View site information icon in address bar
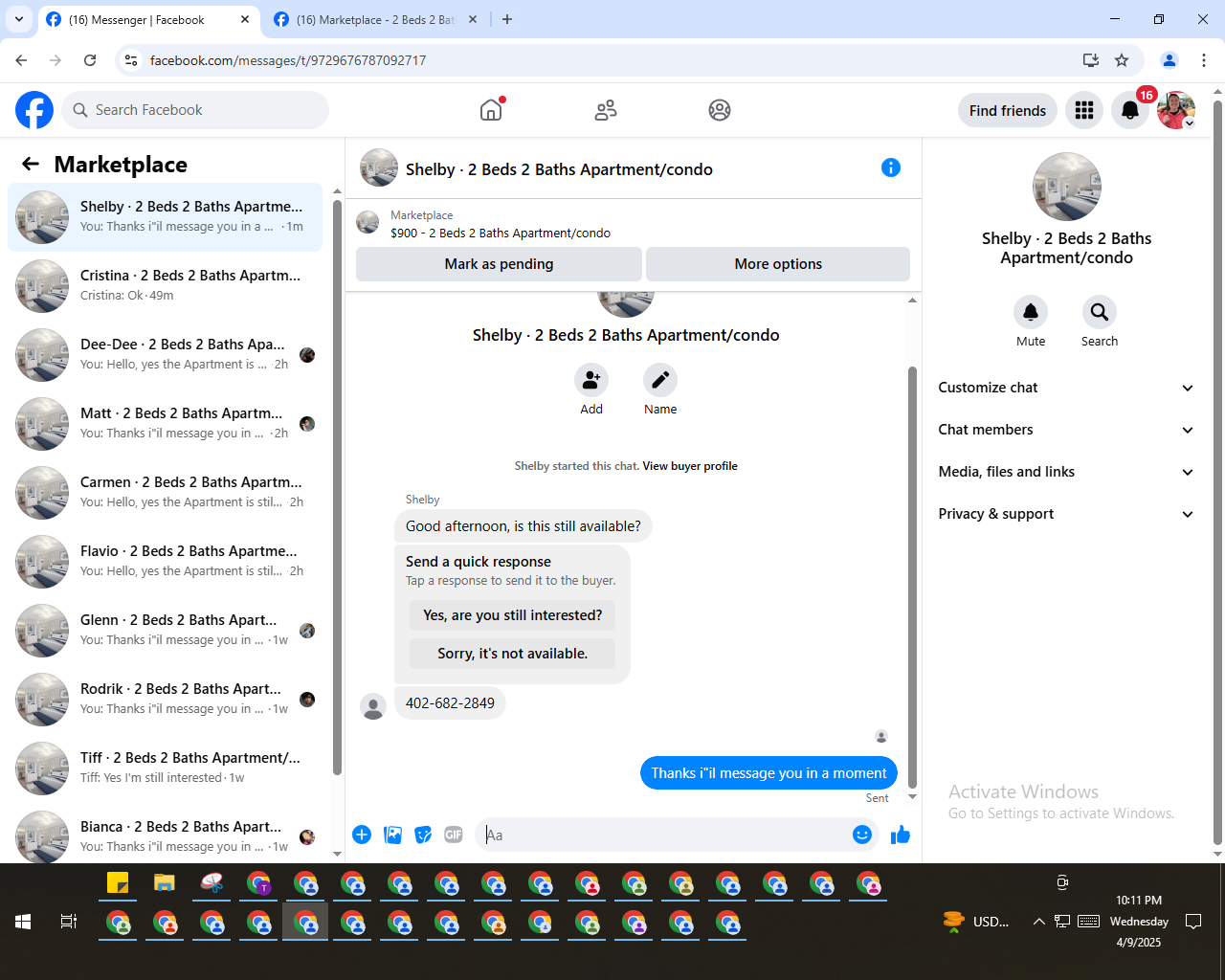Viewport: 1225px width, 980px height. [x=131, y=60]
